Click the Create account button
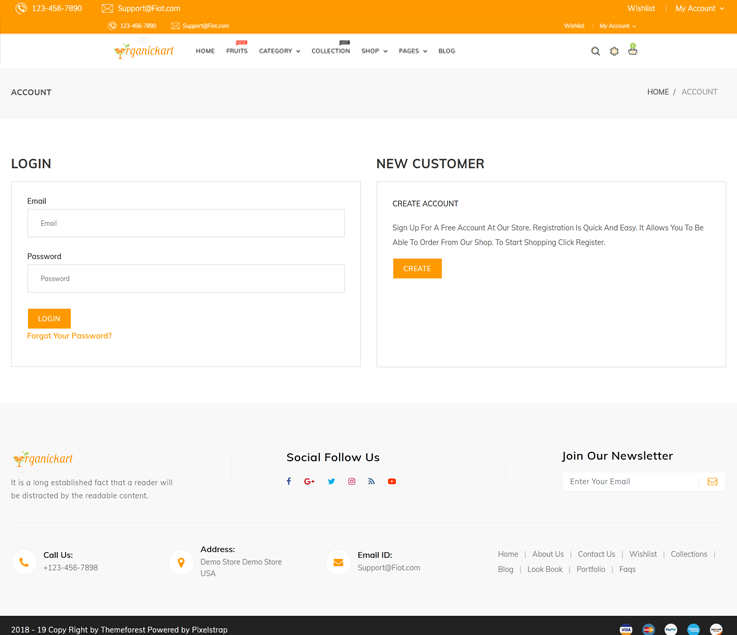This screenshot has height=635, width=737. pos(417,269)
